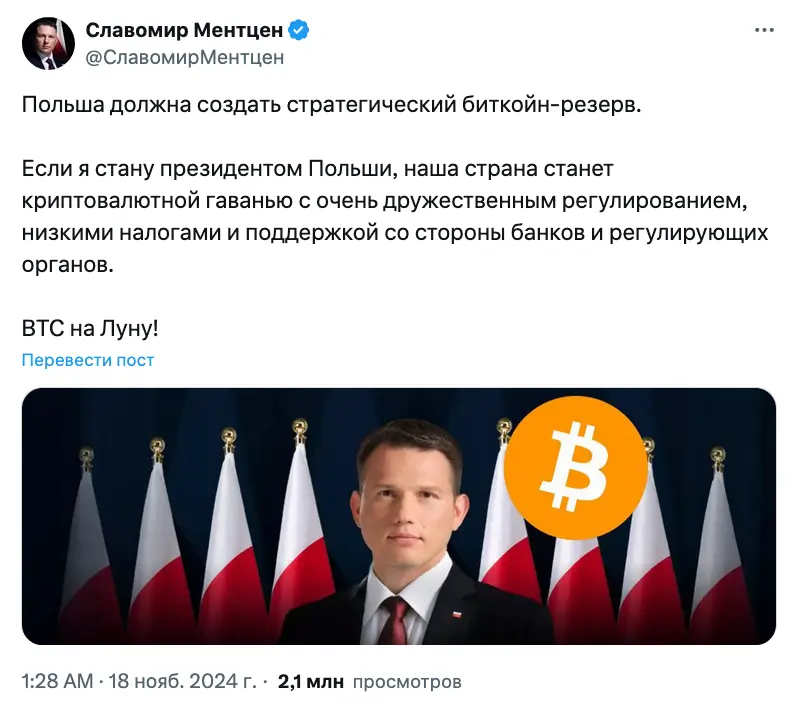Click the "просмотров" views label
This screenshot has width=797, height=706.
coord(408,682)
